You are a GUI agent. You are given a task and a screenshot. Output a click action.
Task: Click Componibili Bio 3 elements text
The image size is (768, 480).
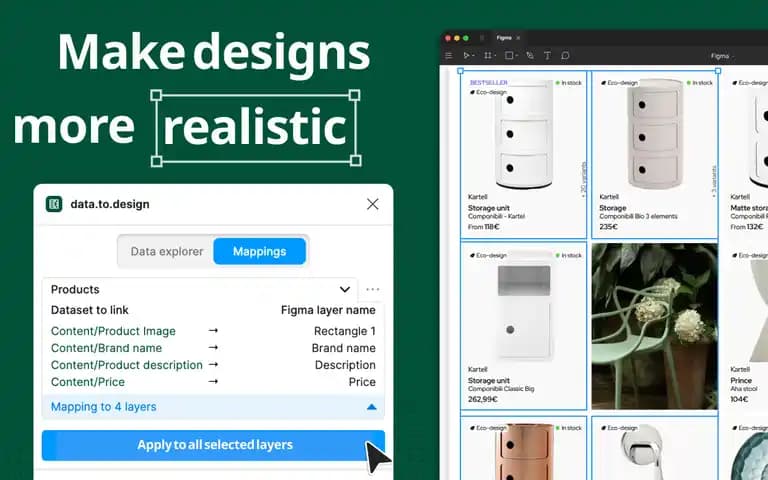pos(638,216)
